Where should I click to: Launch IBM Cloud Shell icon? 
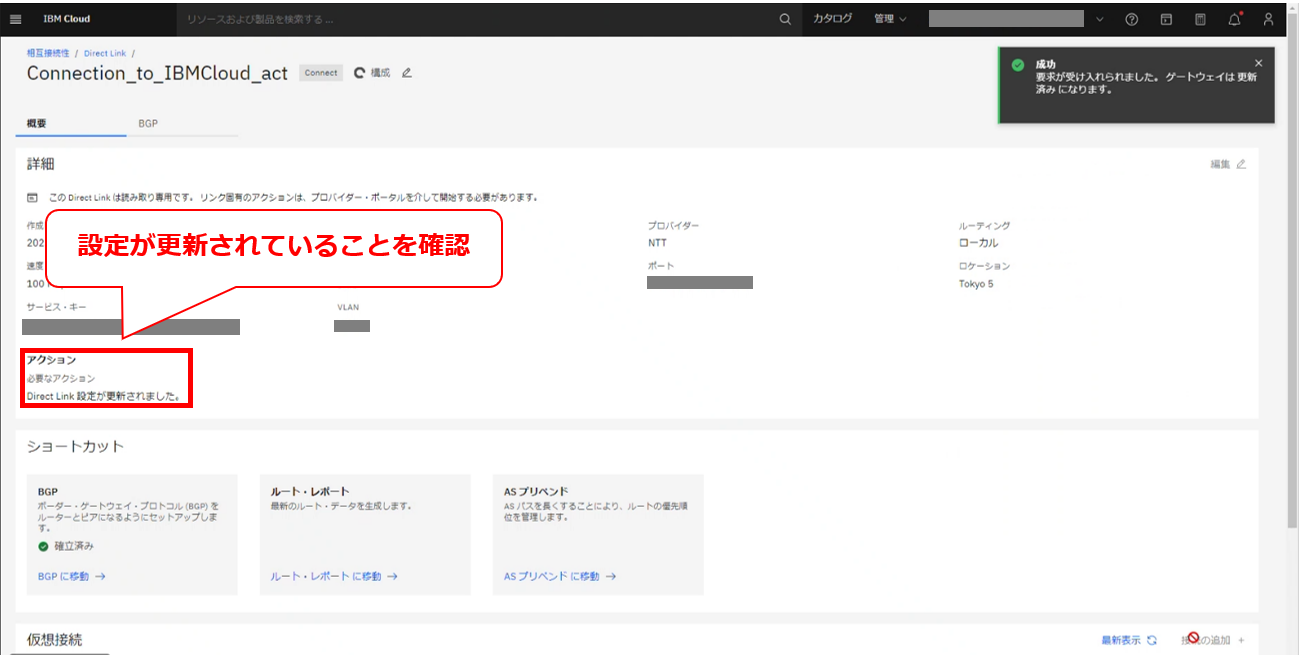[x=1166, y=19]
